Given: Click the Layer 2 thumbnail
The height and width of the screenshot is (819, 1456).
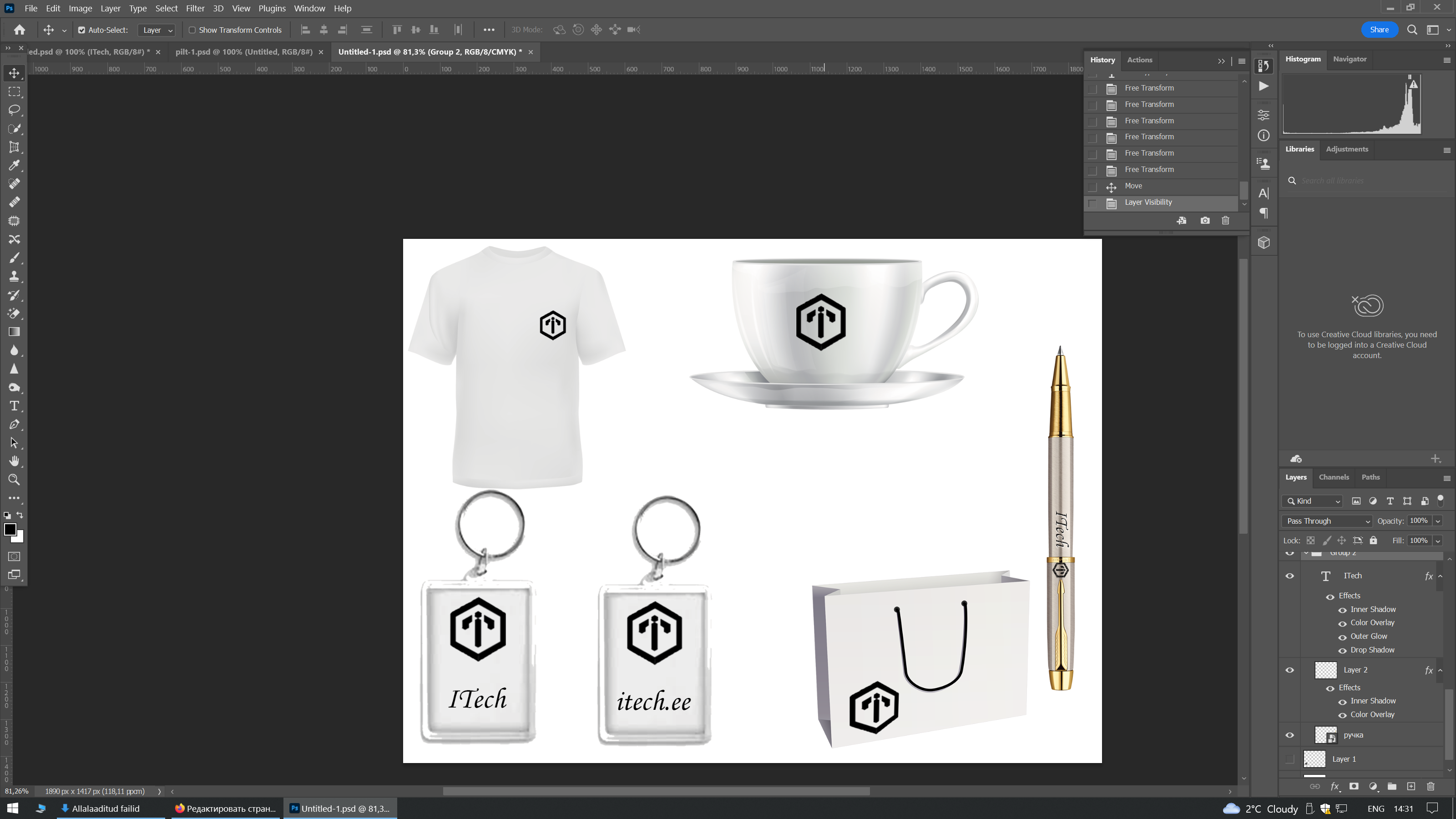Looking at the screenshot, I should click(1326, 670).
